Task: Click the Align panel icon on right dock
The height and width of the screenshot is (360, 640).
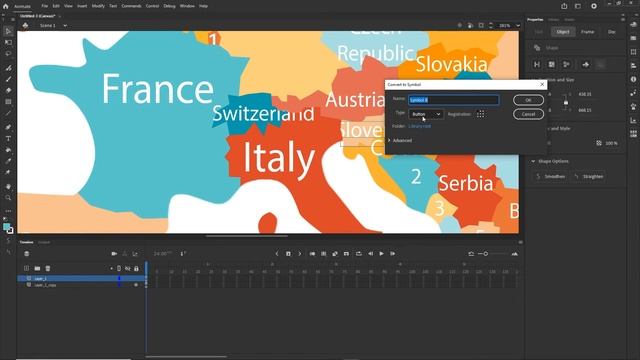Action: 633,65
